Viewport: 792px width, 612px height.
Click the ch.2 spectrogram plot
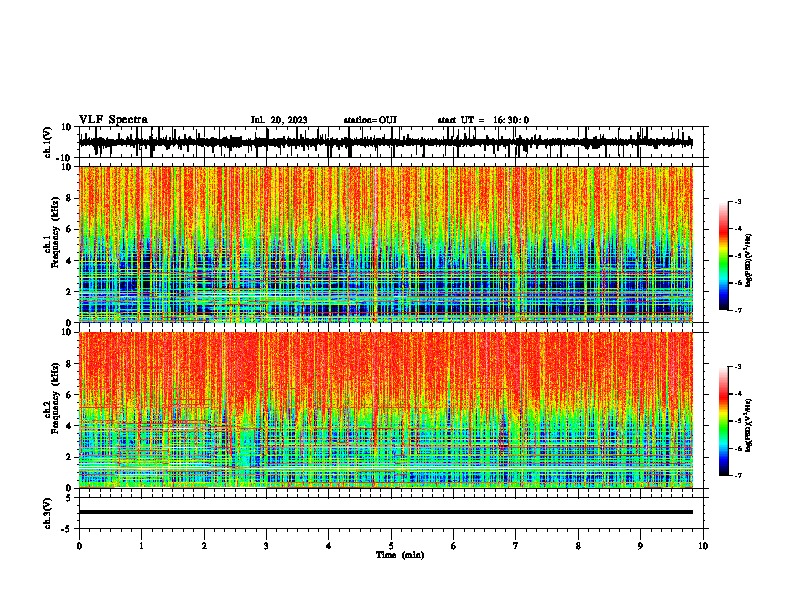coord(386,410)
